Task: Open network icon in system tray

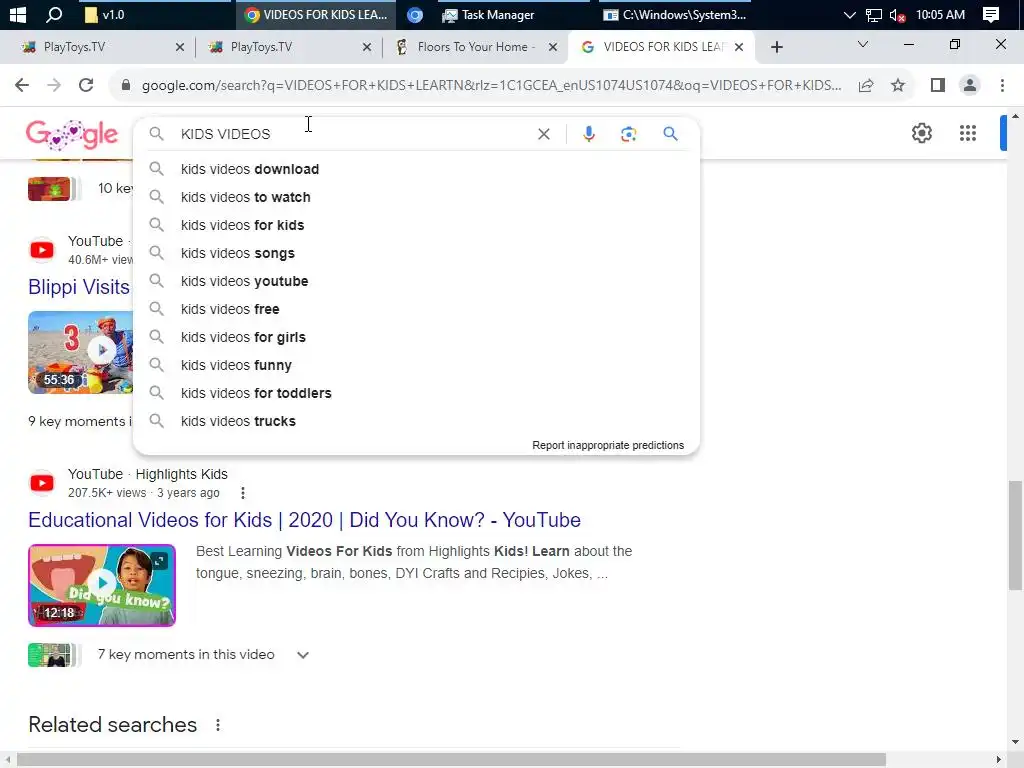Action: [873, 15]
